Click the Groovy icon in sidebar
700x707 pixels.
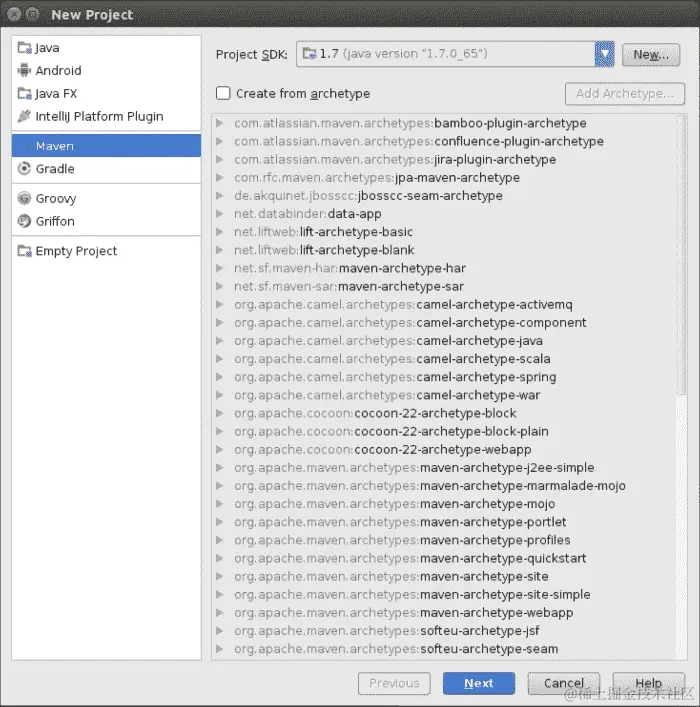coord(24,198)
